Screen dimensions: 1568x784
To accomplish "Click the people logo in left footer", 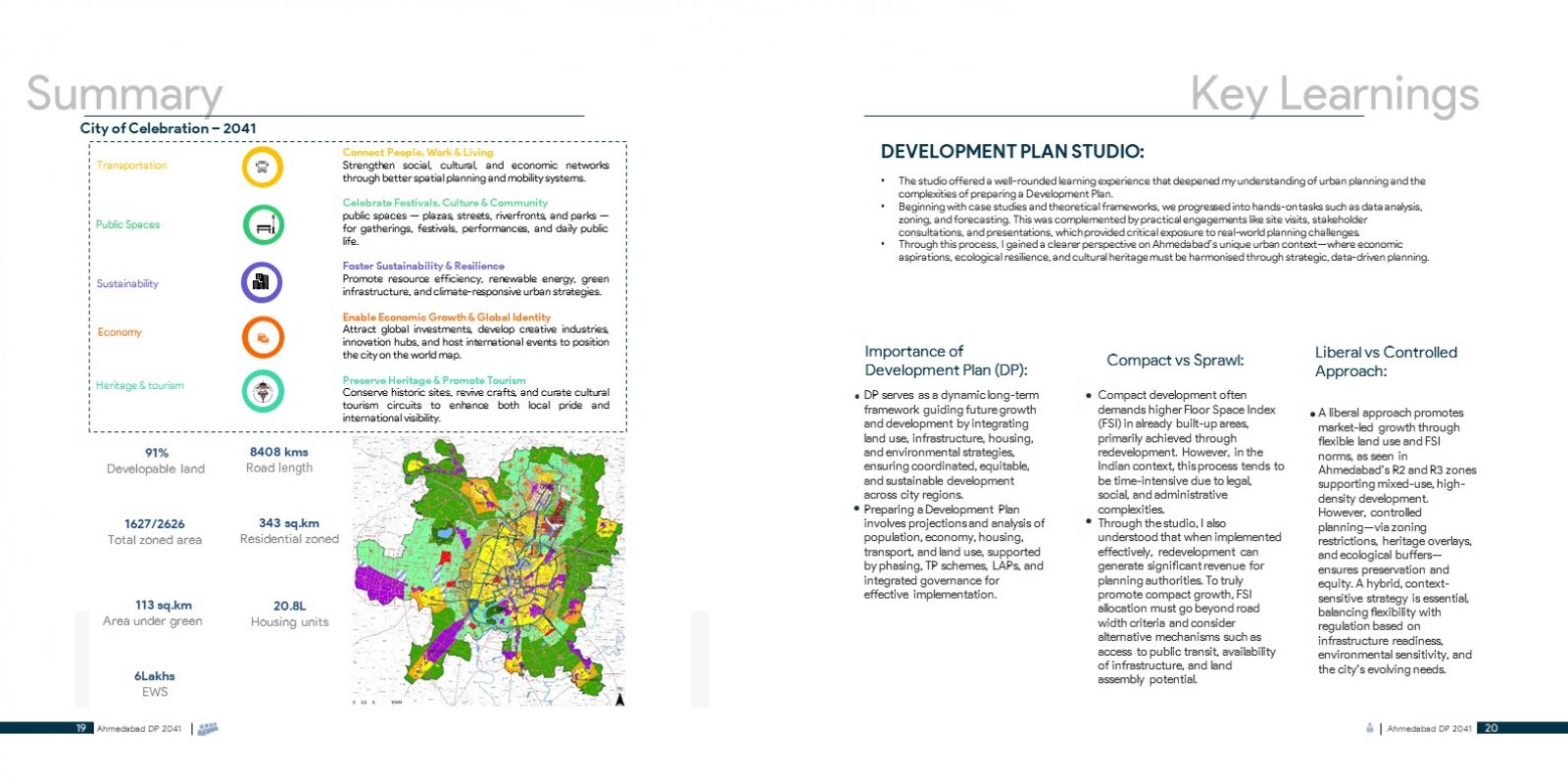I will coord(208,729).
